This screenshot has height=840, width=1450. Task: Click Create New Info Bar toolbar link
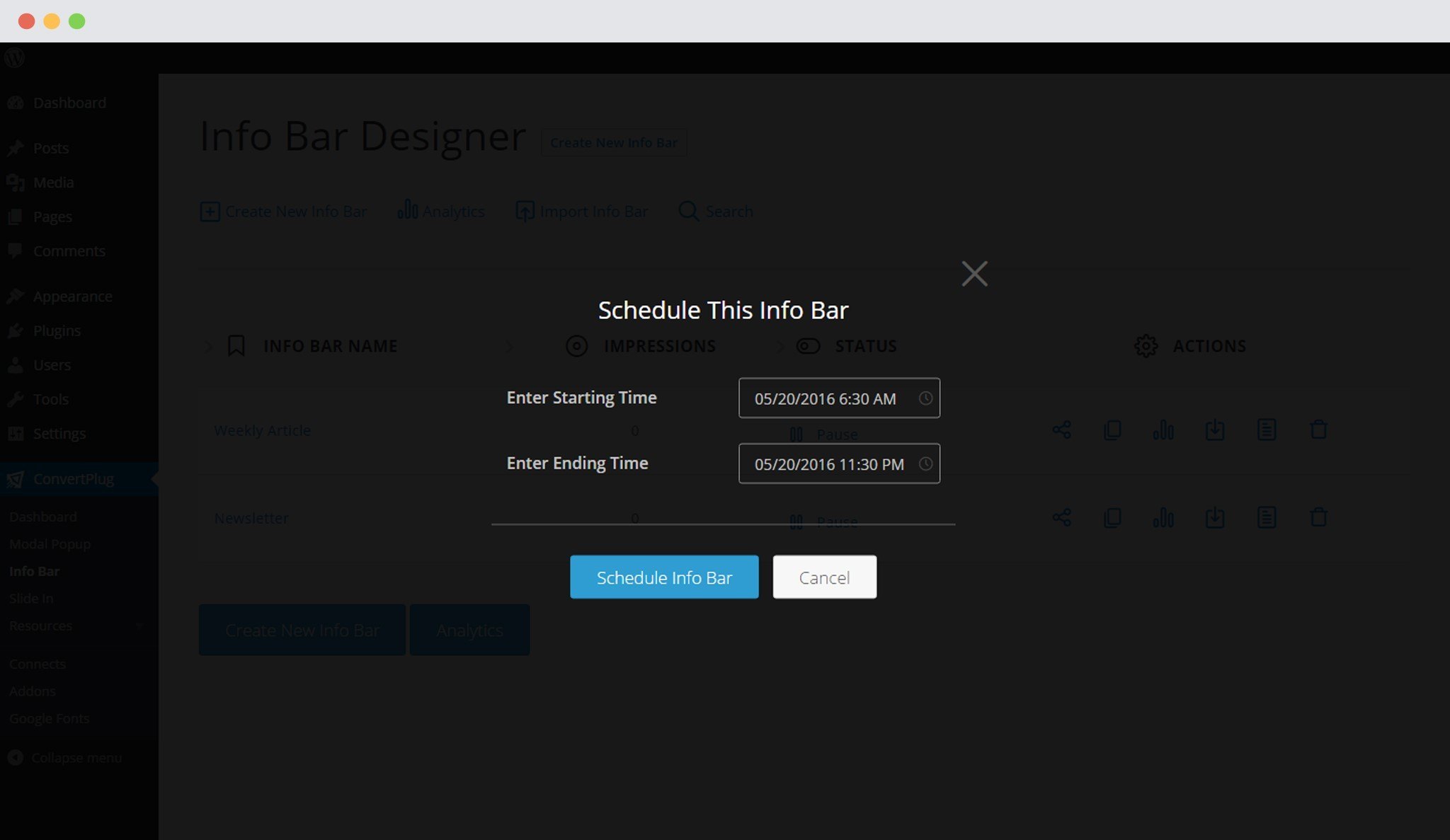pyautogui.click(x=283, y=211)
